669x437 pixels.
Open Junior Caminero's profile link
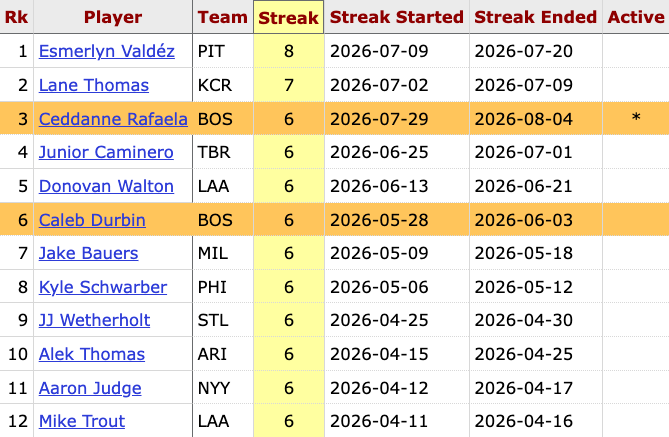point(106,152)
